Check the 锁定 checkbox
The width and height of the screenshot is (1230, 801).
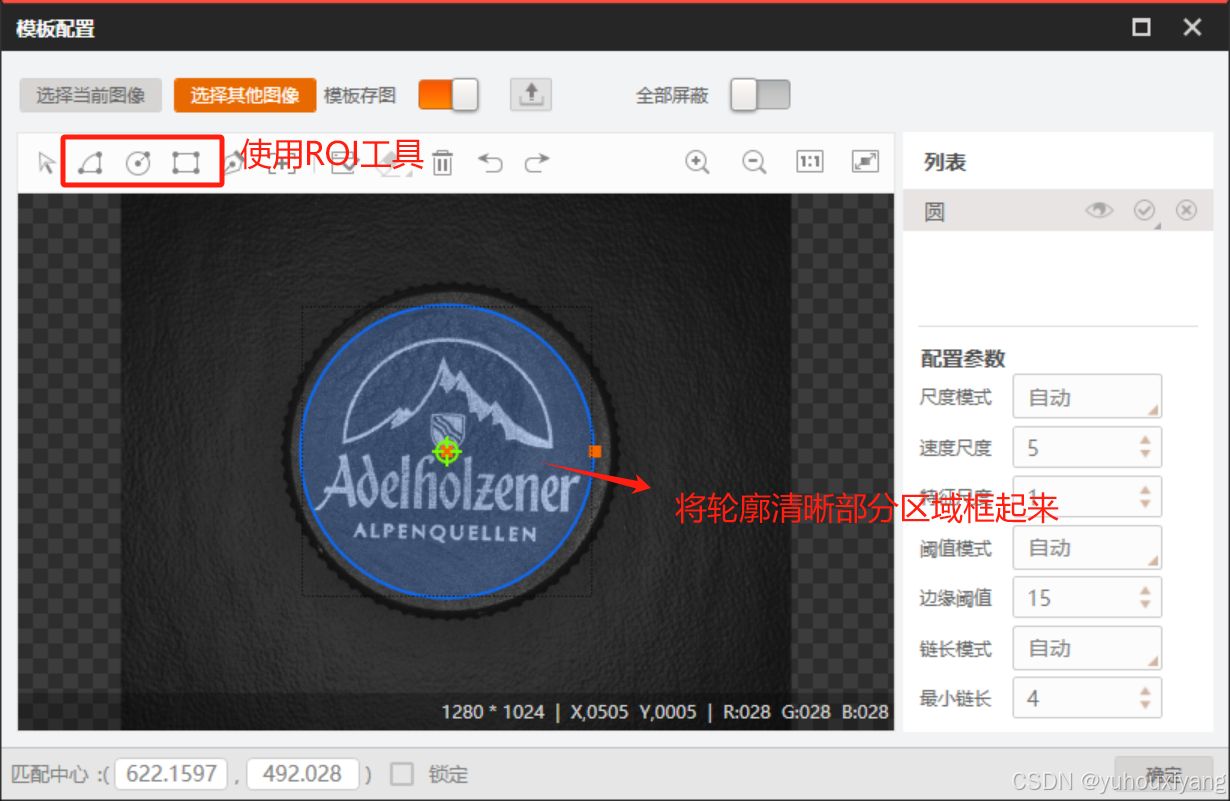click(x=402, y=774)
